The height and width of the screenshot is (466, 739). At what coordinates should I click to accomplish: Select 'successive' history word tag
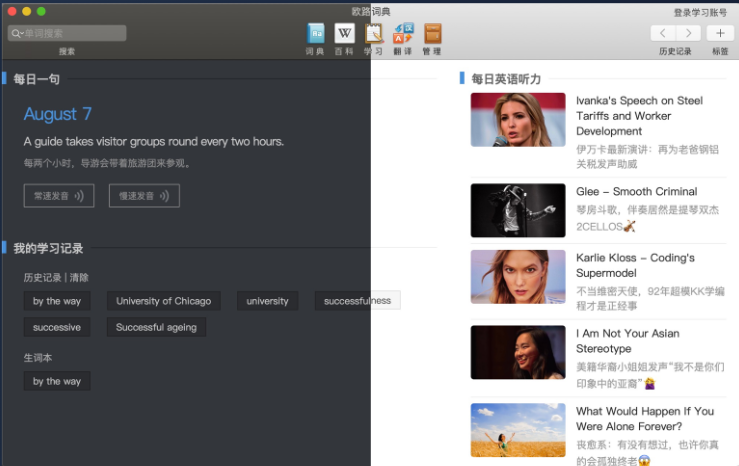tap(57, 327)
